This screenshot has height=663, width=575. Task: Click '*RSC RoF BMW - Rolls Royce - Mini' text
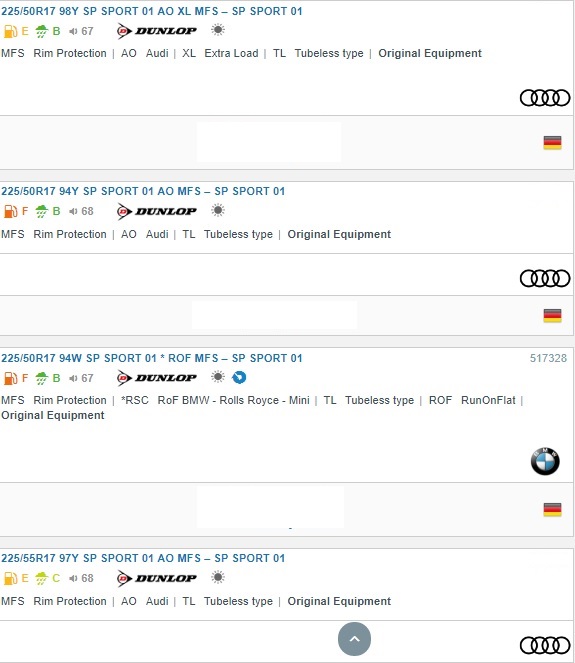pos(215,400)
